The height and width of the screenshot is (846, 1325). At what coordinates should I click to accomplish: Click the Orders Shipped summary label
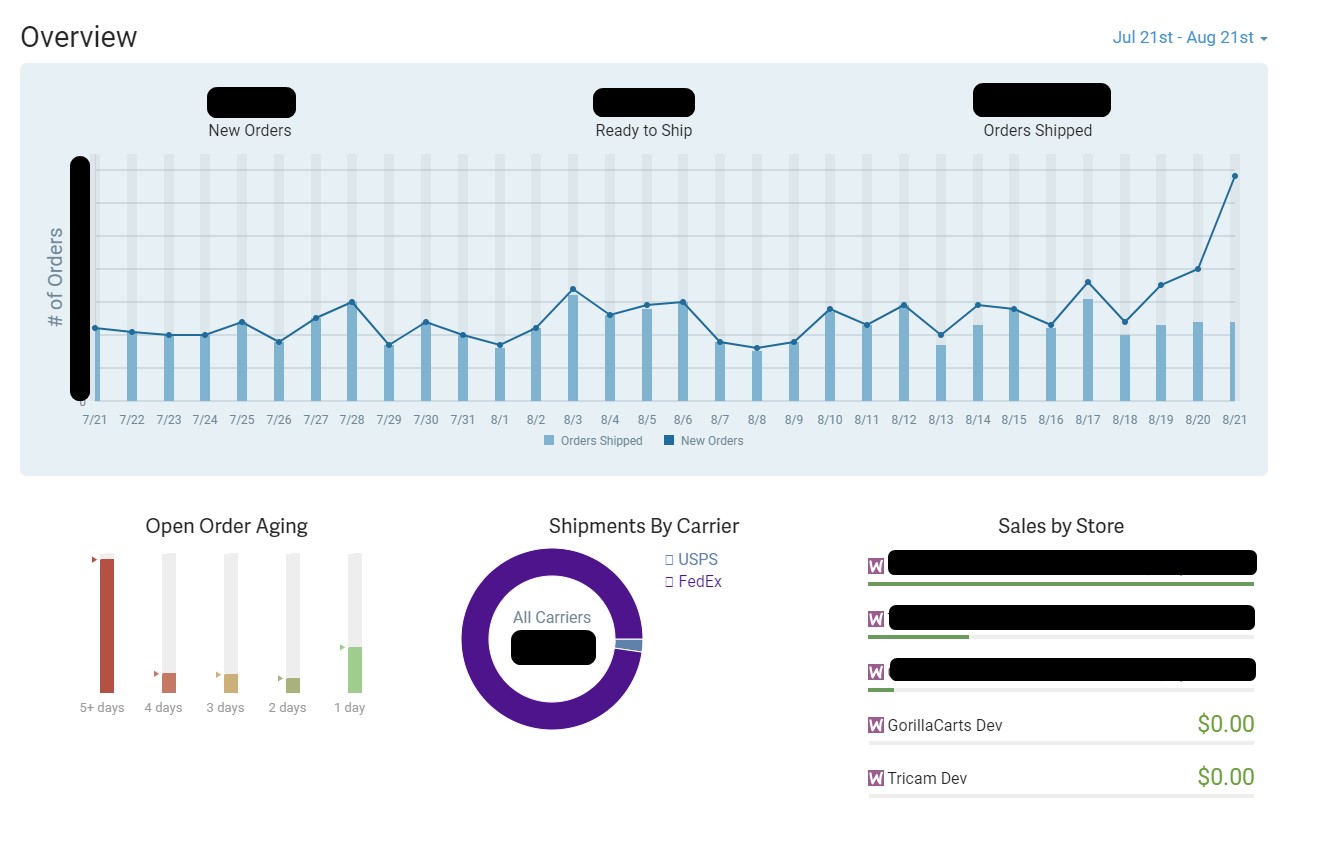coord(1038,130)
